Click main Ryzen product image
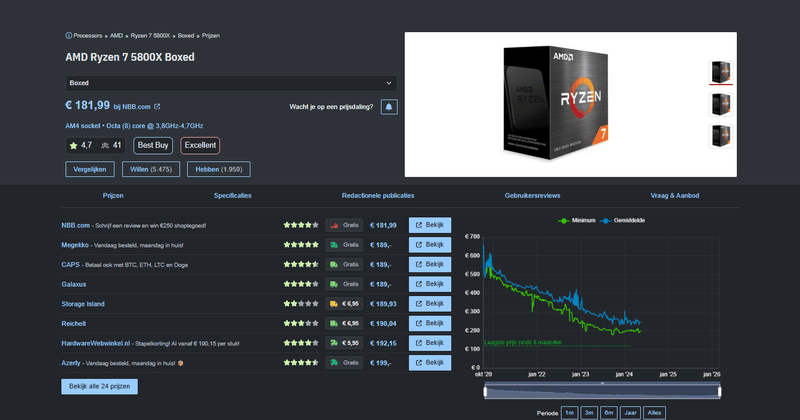Screen dimensions: 800x420 [556, 102]
